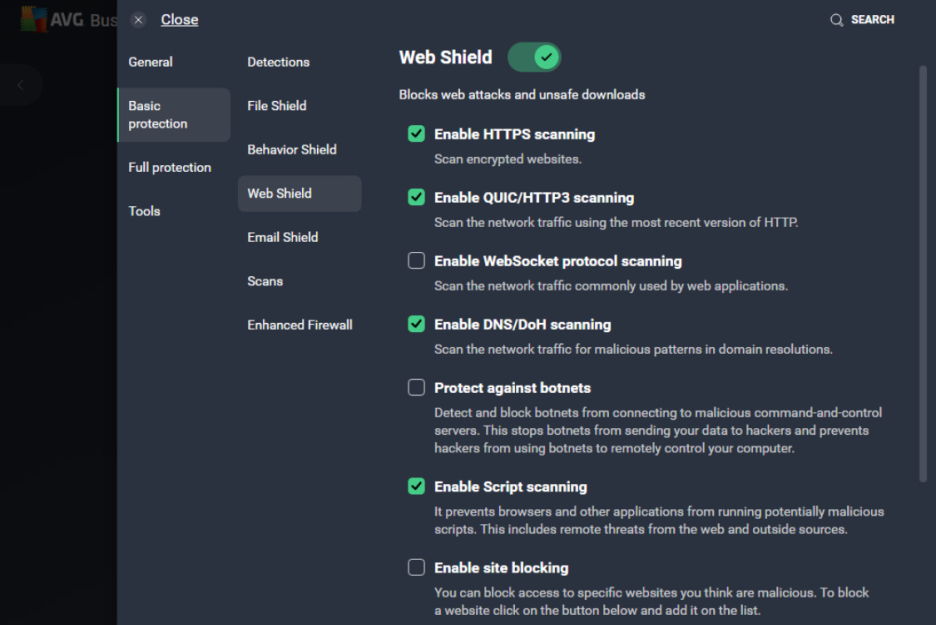Click the X icon next to Close
The image size is (936, 625).
[x=137, y=18]
